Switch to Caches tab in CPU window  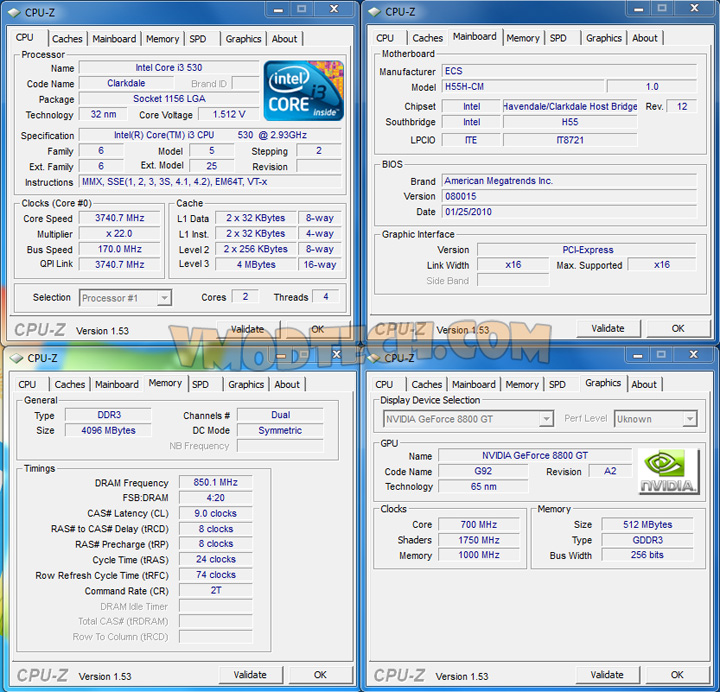(x=67, y=39)
